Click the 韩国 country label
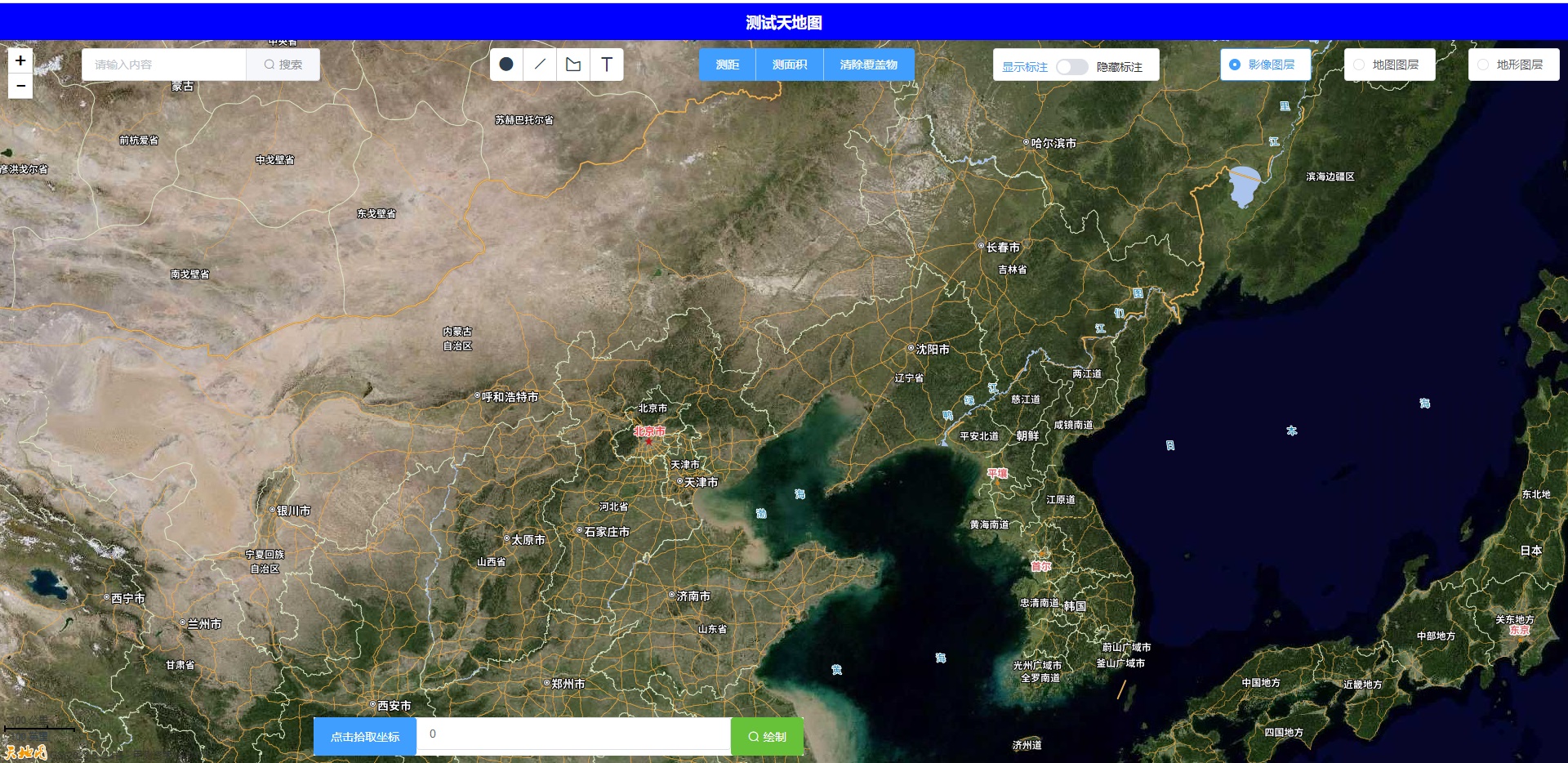This screenshot has height=763, width=1568. 1075,606
